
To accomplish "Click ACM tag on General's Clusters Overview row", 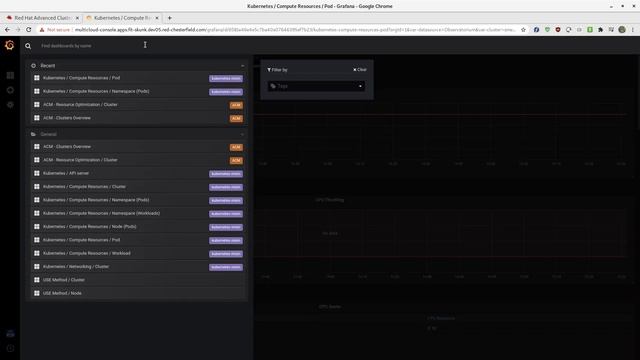I will click(x=236, y=147).
